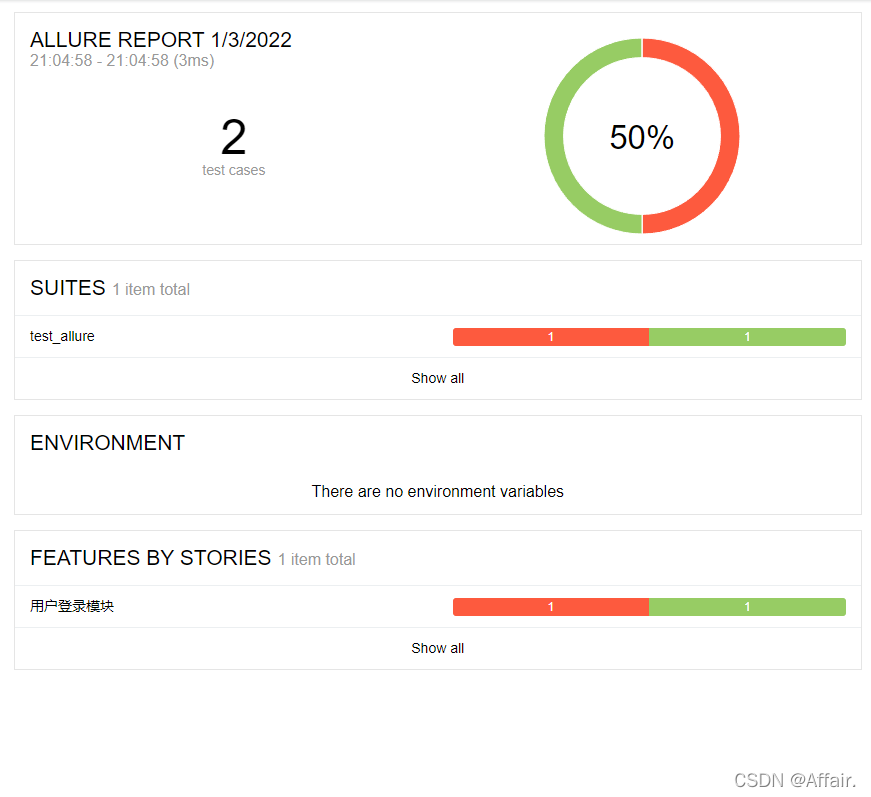Click the red failed segment for test_allure
The width and height of the screenshot is (871, 797).
(x=550, y=337)
